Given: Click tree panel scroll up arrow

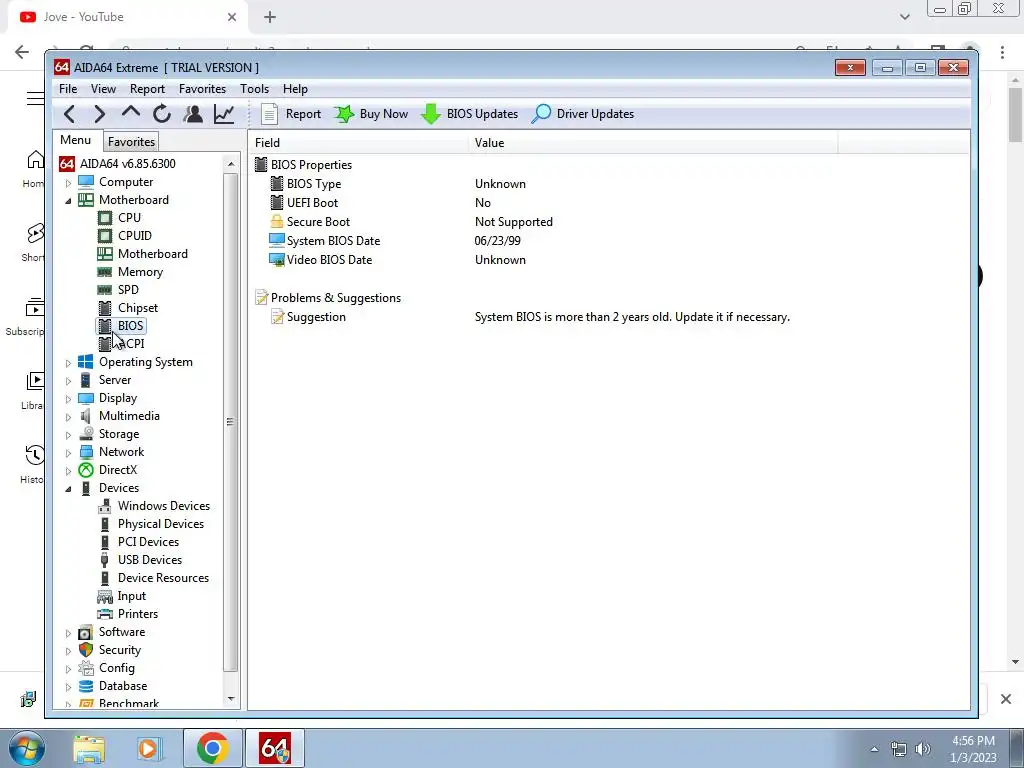Looking at the screenshot, I should [x=231, y=164].
